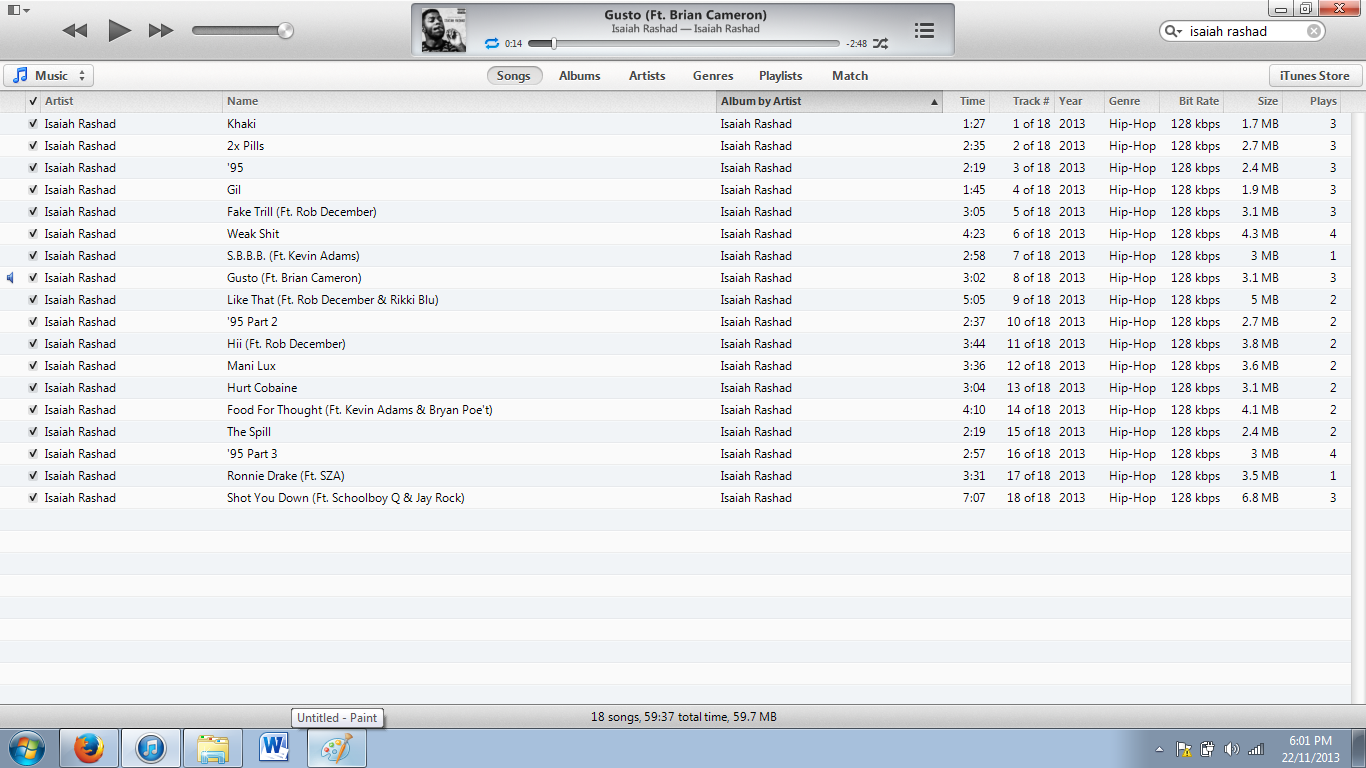Screen dimensions: 1366x768
Task: Click the iTunes taskbar icon
Action: [x=151, y=748]
